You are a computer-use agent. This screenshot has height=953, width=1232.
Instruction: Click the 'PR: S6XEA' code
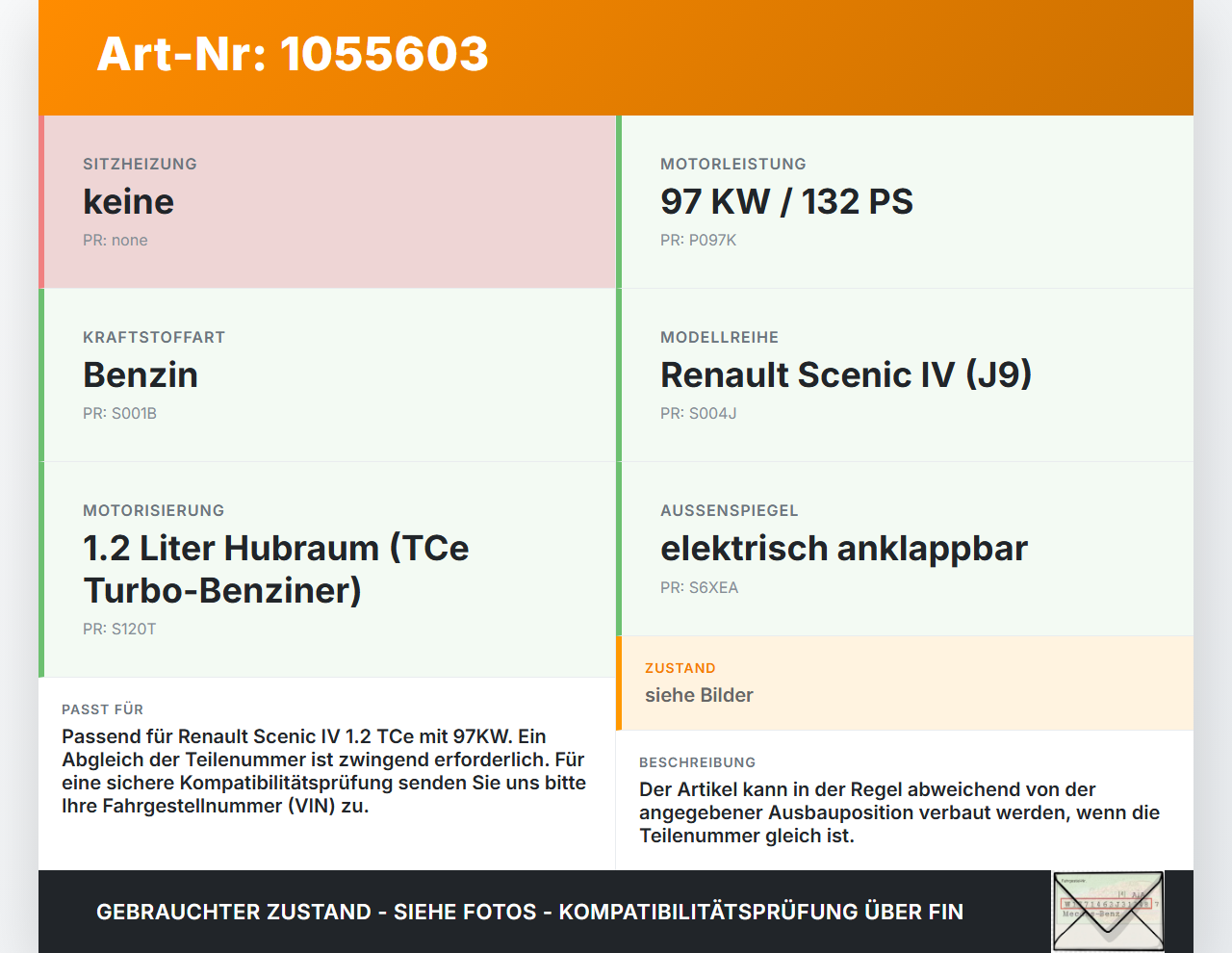(x=699, y=587)
